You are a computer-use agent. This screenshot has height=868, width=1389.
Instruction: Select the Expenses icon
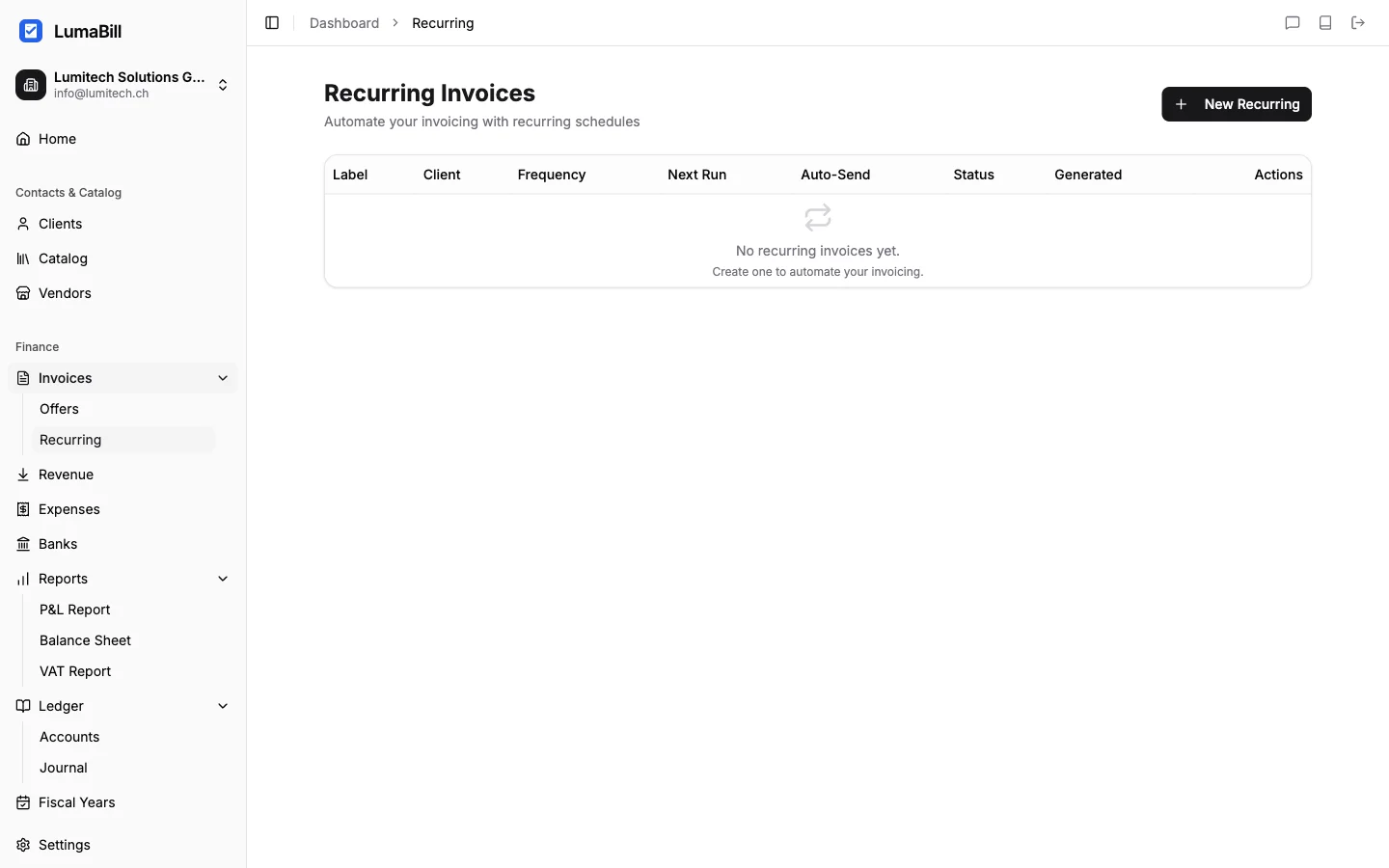pos(22,509)
